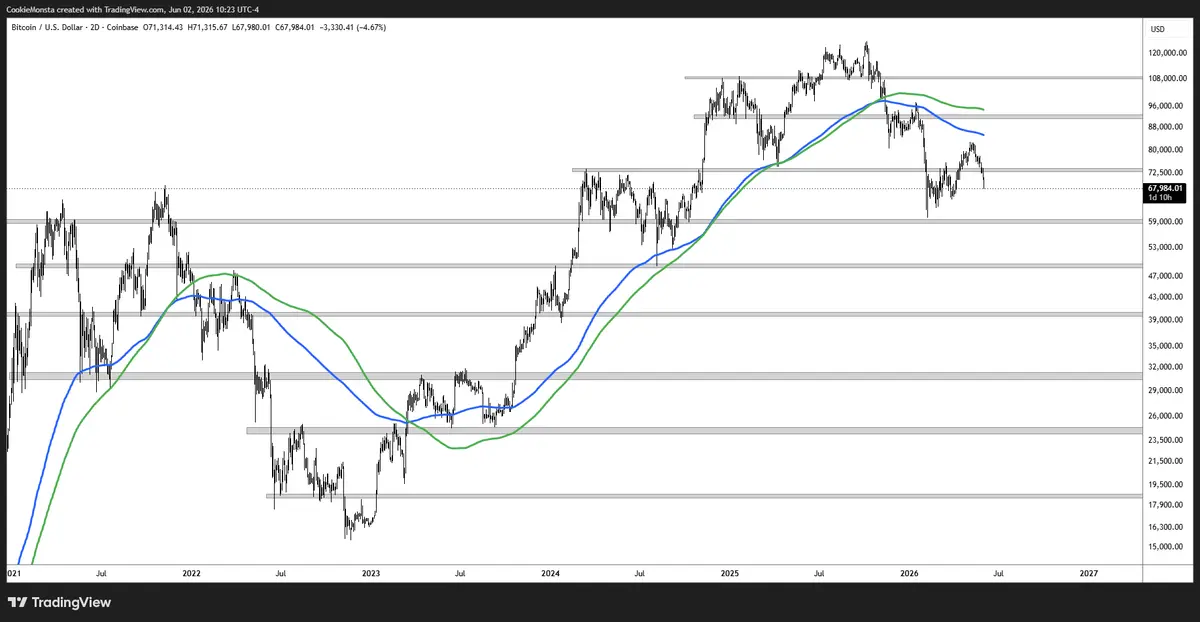The height and width of the screenshot is (622, 1200).
Task: Click the 21,500.00 price axis label
Action: (1166, 460)
